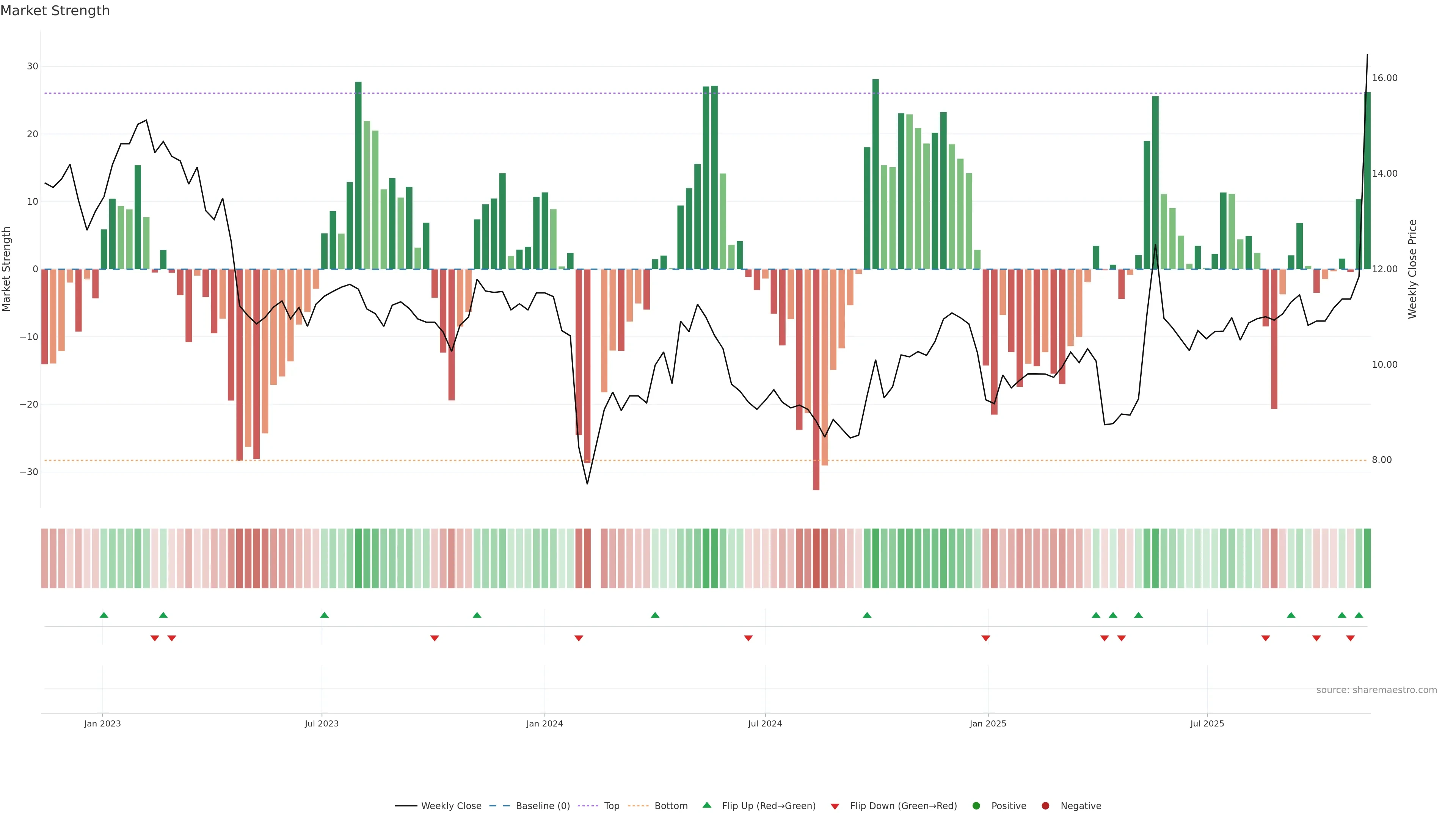Viewport: 1456px width, 819px height.
Task: Click the source: sharemaestro.com text
Action: pos(1376,690)
